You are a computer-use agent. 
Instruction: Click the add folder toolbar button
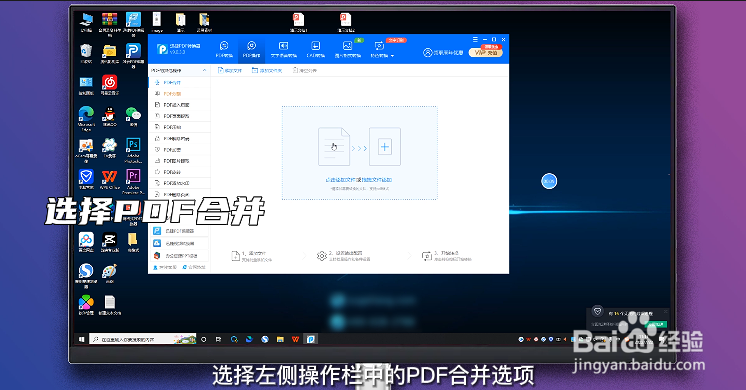coord(267,70)
